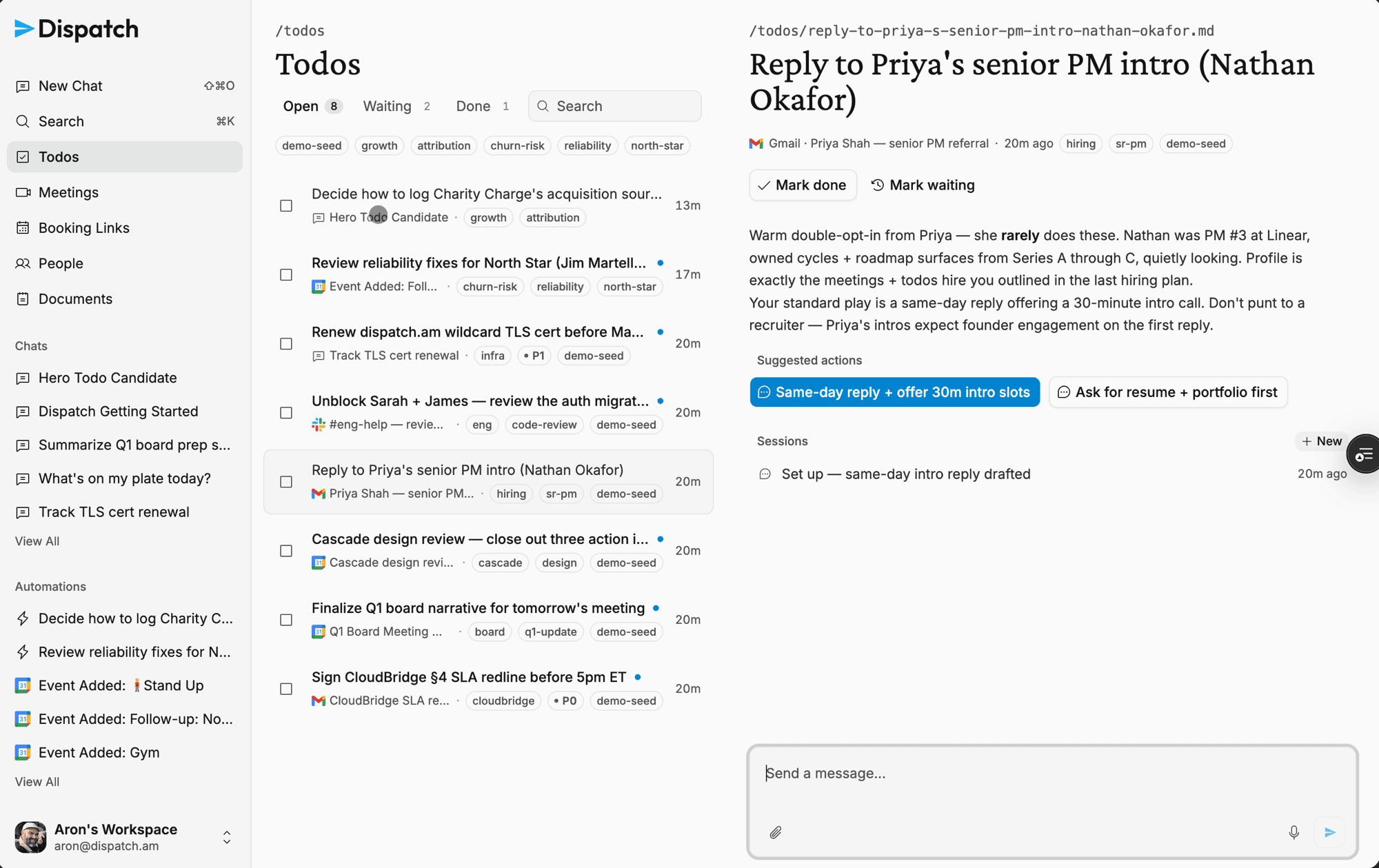Filter todos by attribution tag chip

pyautogui.click(x=443, y=145)
